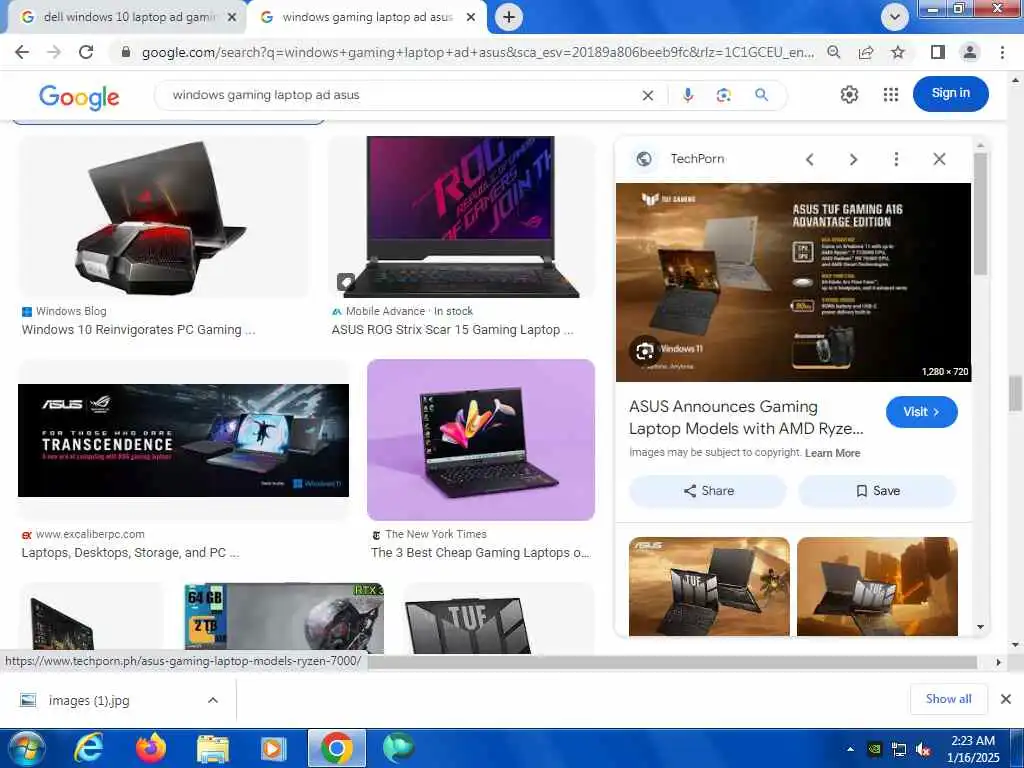This screenshot has width=1024, height=768.
Task: Click the muted volume tray icon
Action: 923,750
